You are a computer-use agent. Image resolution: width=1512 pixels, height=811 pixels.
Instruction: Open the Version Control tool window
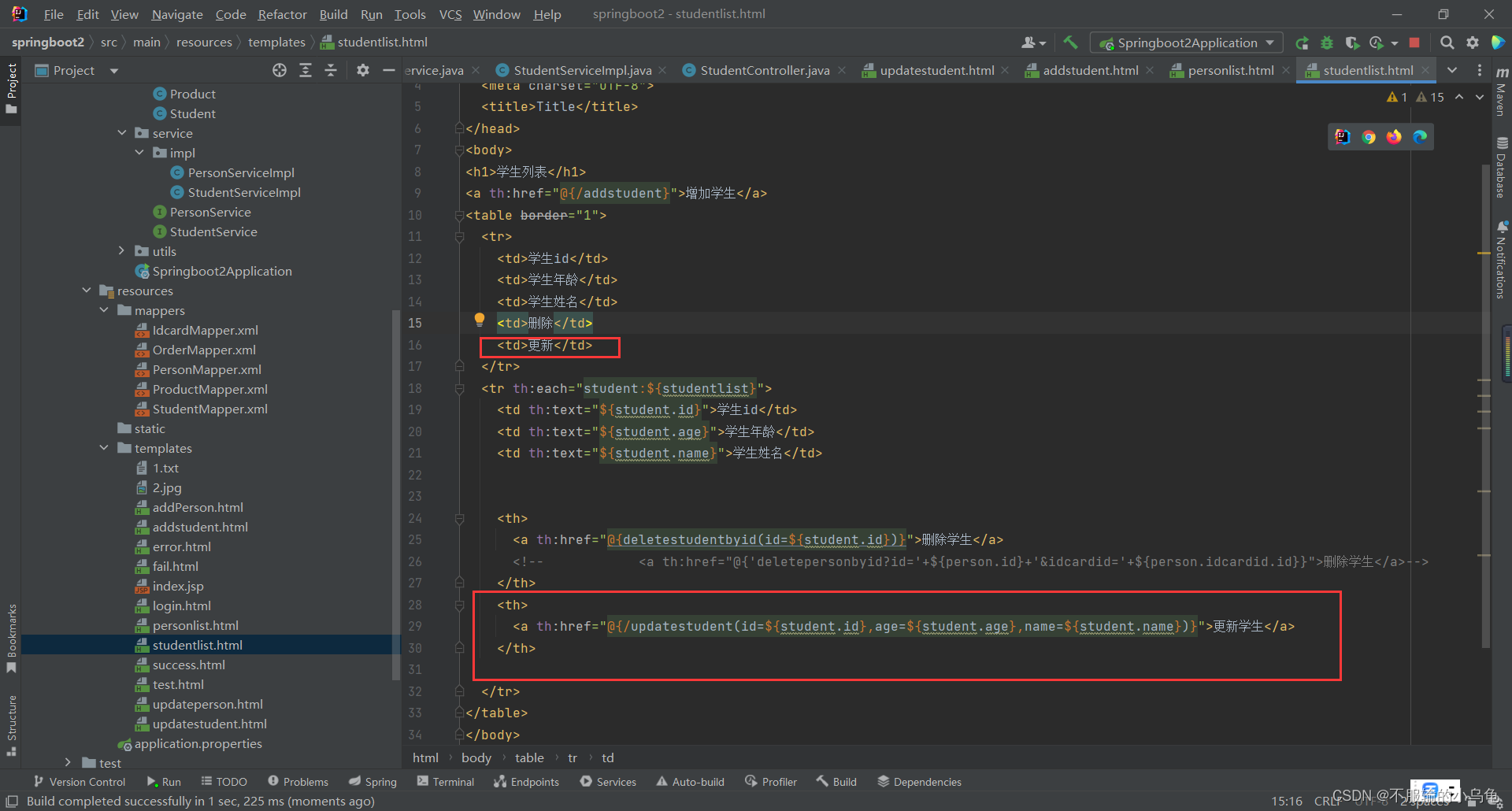[80, 782]
